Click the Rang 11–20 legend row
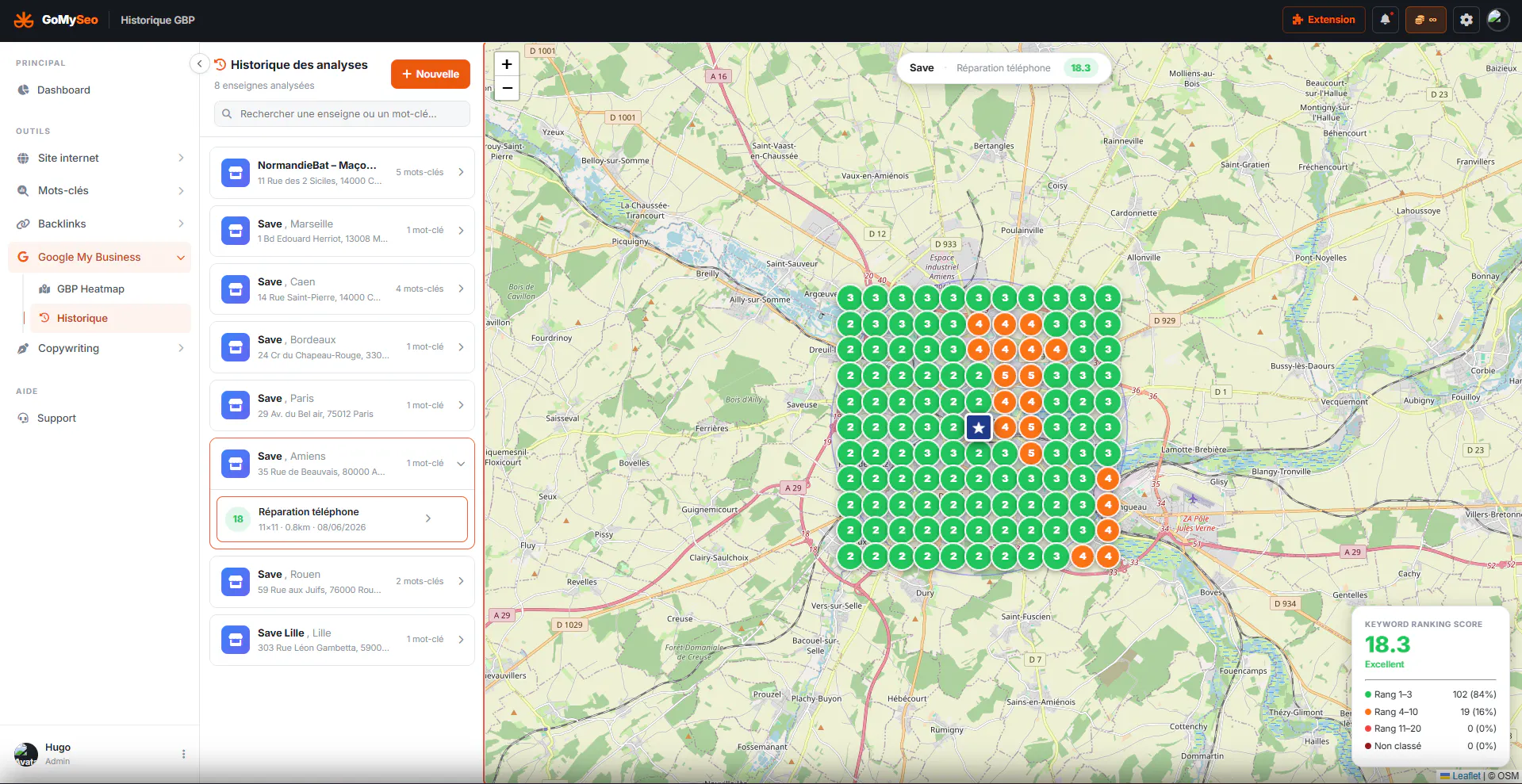This screenshot has height=784, width=1522. coord(1430,729)
